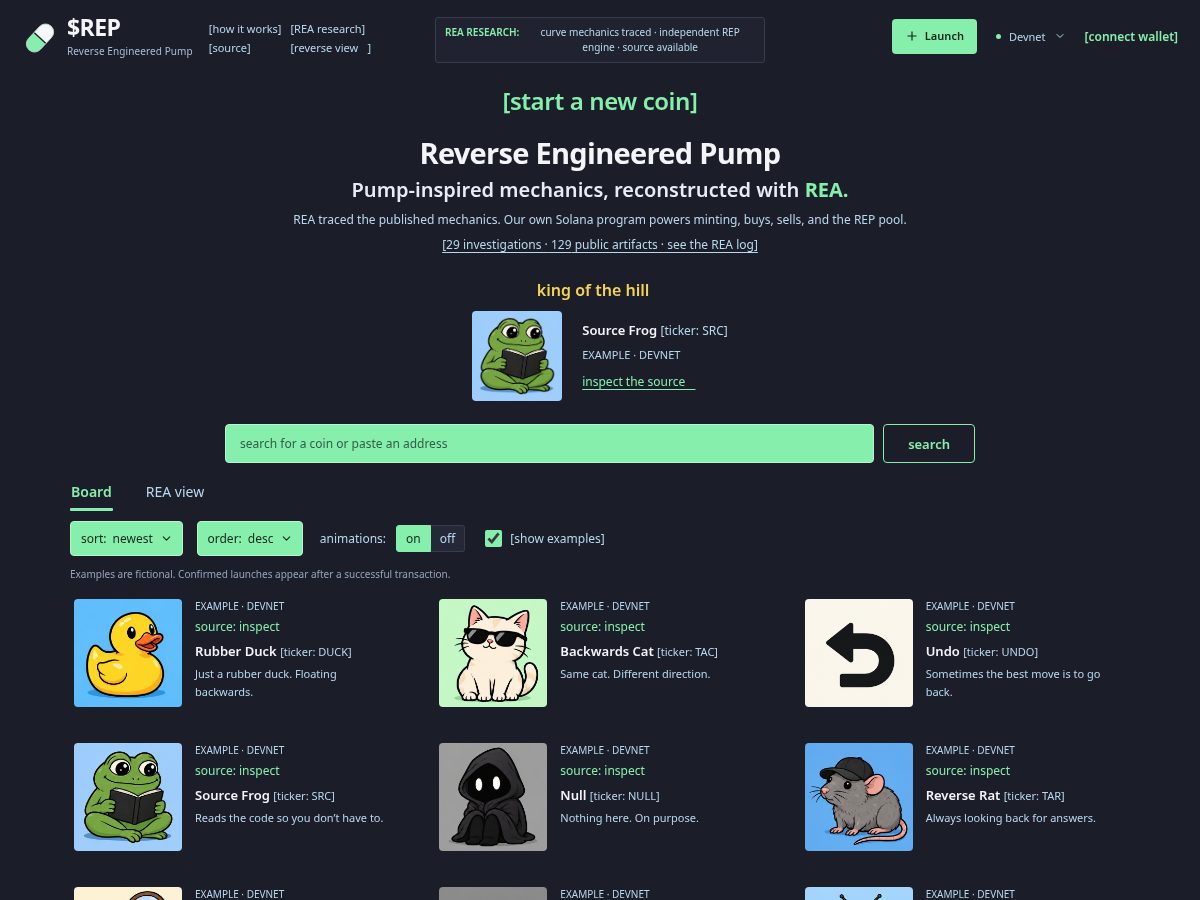Image resolution: width=1200 pixels, height=900 pixels.
Task: Open the REA research link
Action: (328, 29)
